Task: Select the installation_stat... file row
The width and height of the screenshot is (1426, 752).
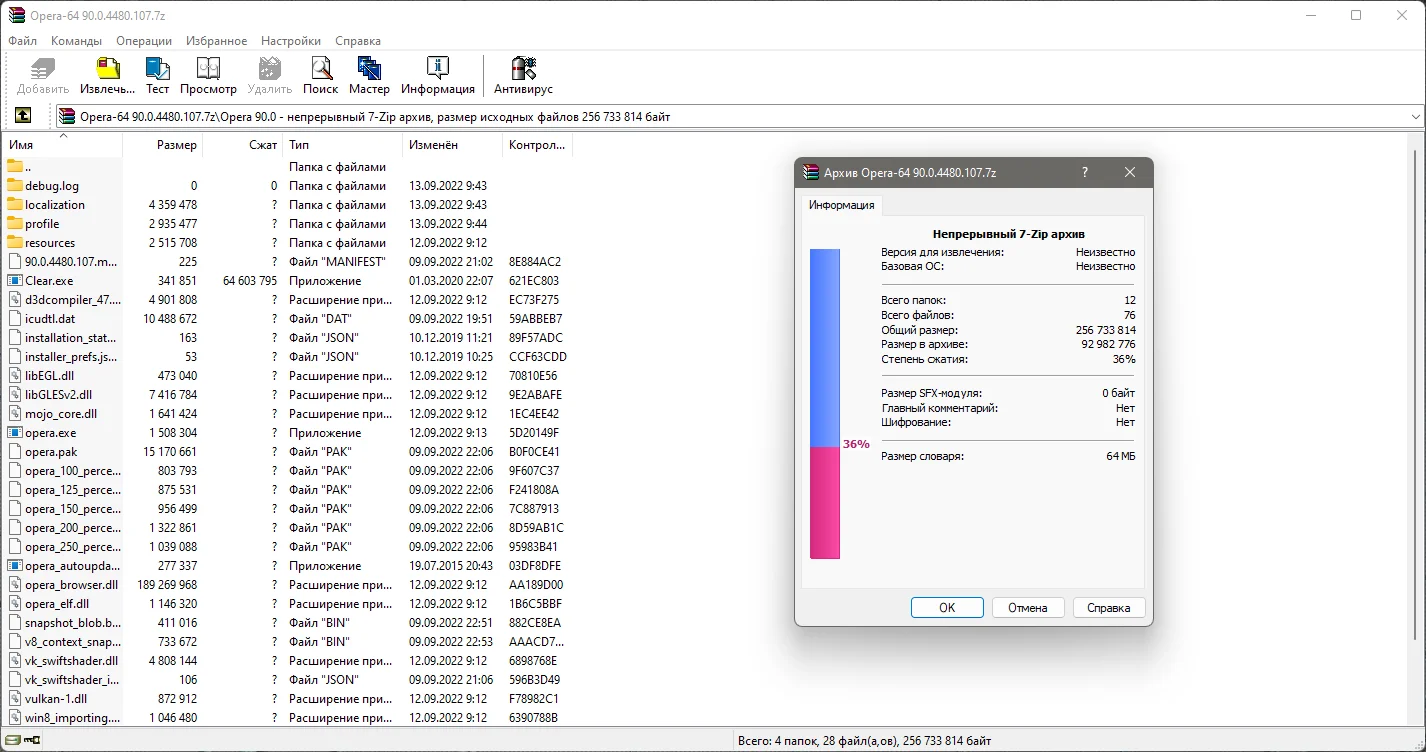Action: (287, 337)
